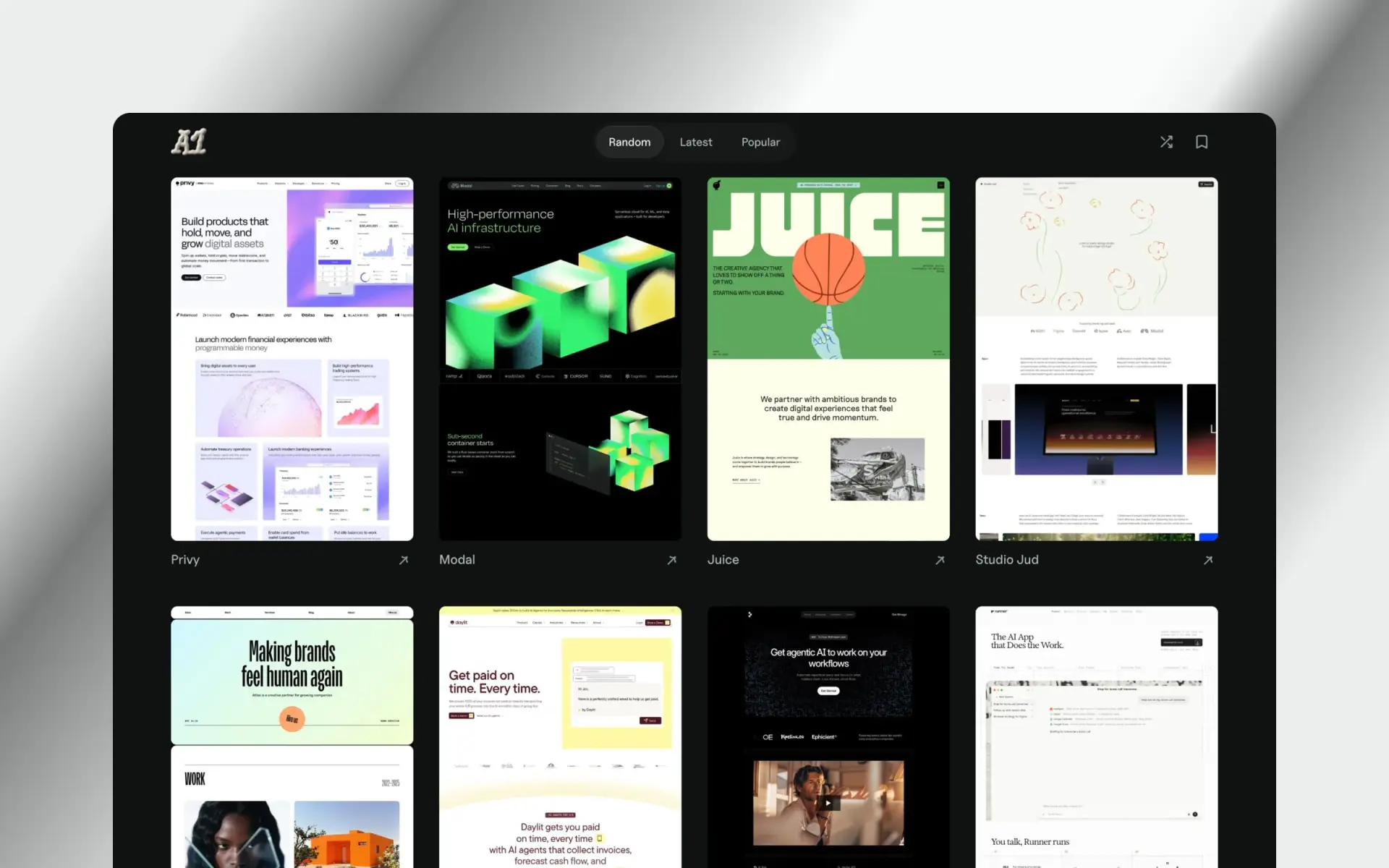Screen dimensions: 1389x868
Task: Open the 'Making brands feel human again' thumbnail
Action: 292,737
